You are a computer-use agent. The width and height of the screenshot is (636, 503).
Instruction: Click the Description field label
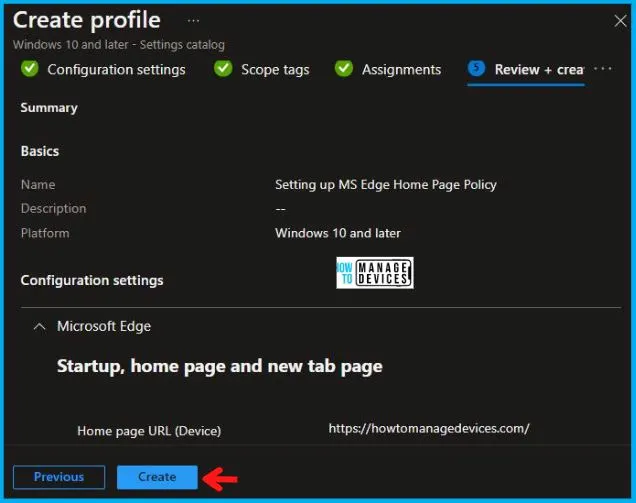(x=54, y=209)
